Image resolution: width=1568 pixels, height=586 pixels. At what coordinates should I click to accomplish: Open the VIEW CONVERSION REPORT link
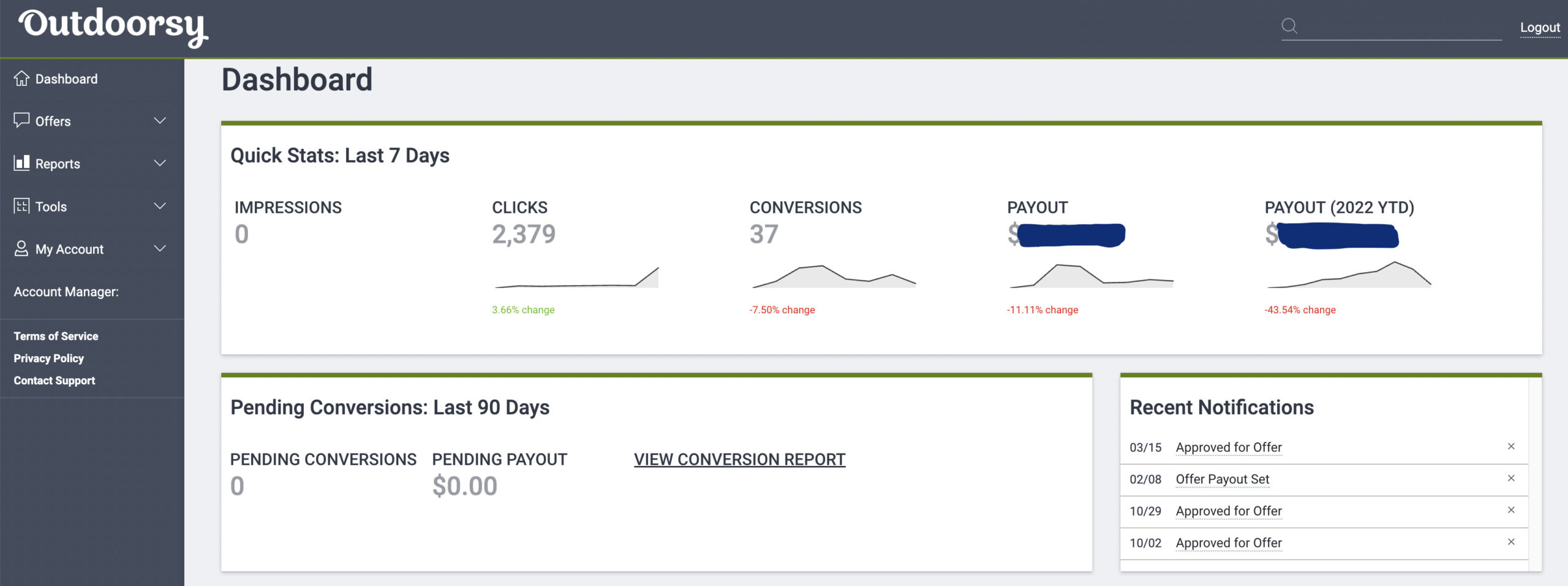[x=740, y=459]
